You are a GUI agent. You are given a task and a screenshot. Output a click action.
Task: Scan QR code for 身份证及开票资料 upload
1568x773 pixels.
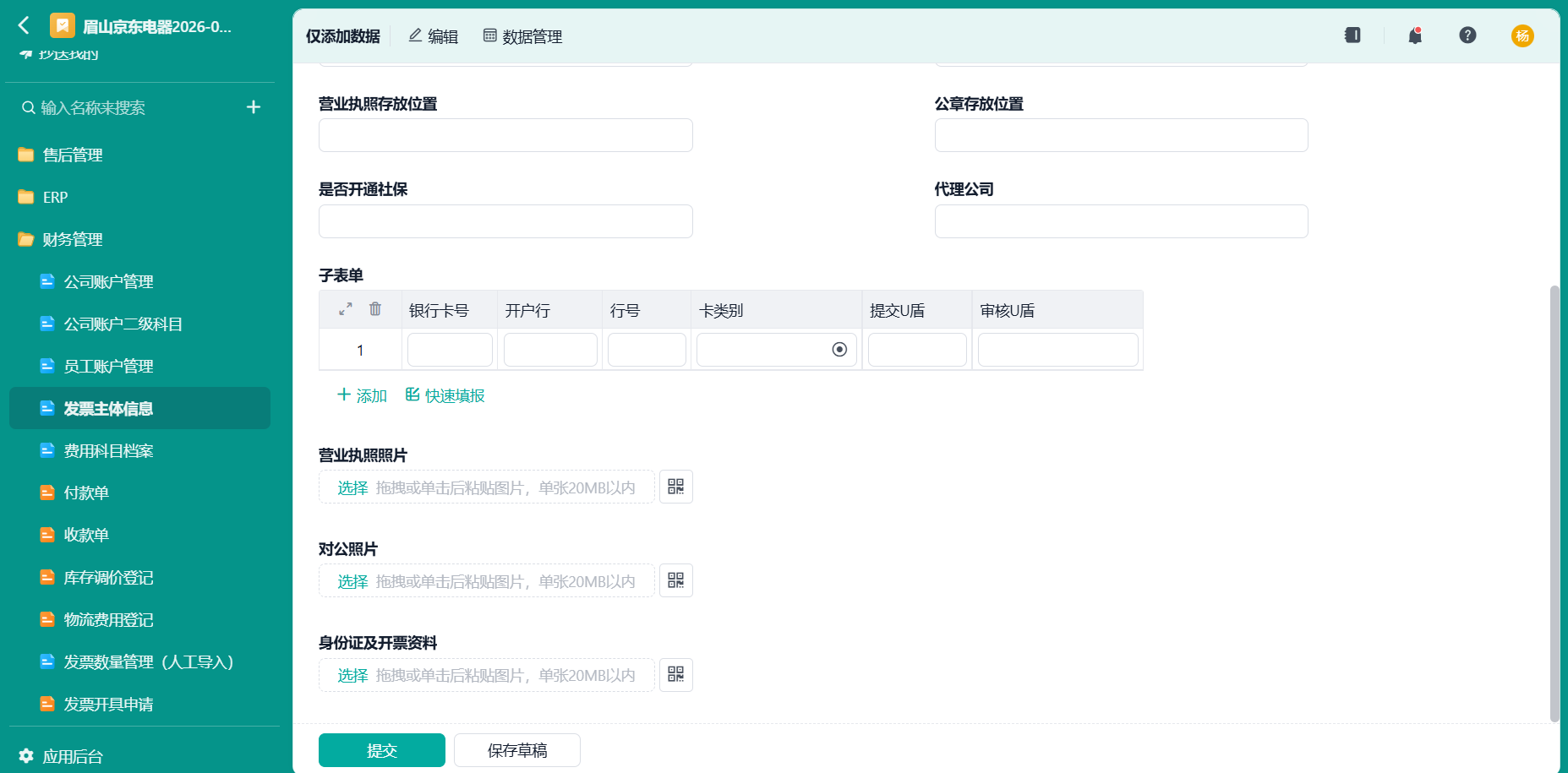(x=675, y=675)
